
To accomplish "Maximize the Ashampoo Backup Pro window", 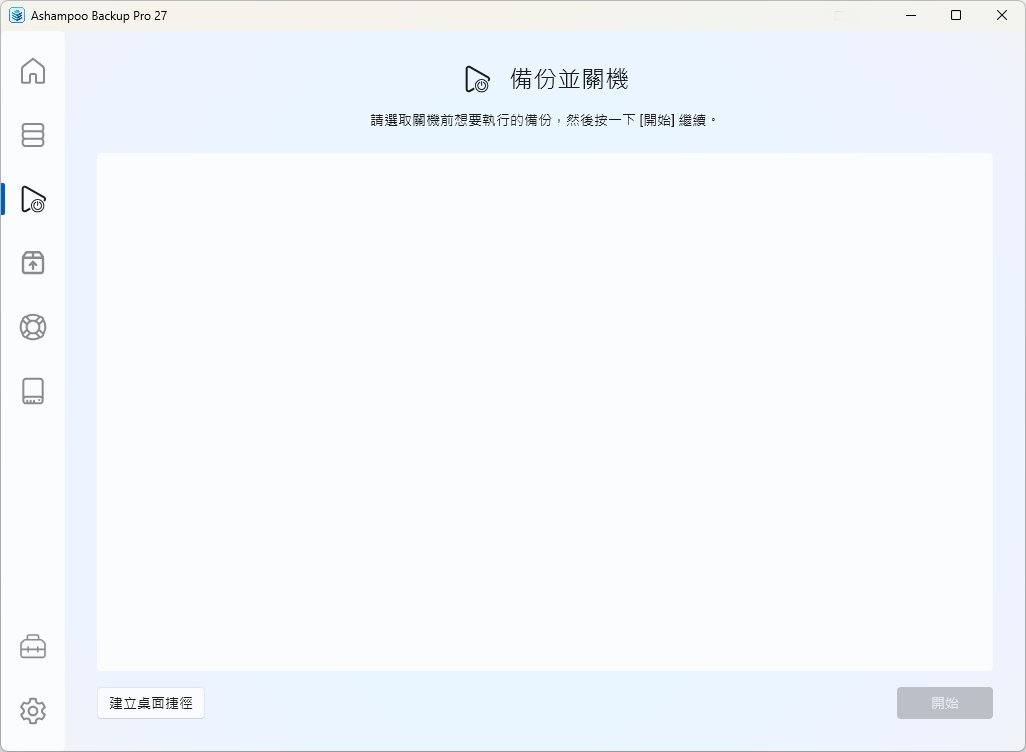I will pyautogui.click(x=956, y=15).
